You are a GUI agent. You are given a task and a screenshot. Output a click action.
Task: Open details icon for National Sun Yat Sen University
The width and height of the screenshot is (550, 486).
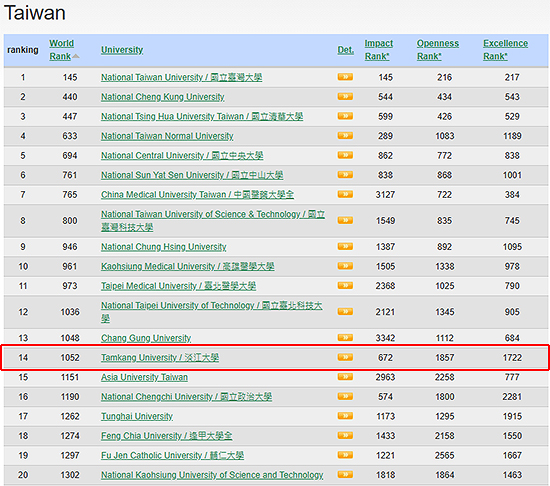345,175
